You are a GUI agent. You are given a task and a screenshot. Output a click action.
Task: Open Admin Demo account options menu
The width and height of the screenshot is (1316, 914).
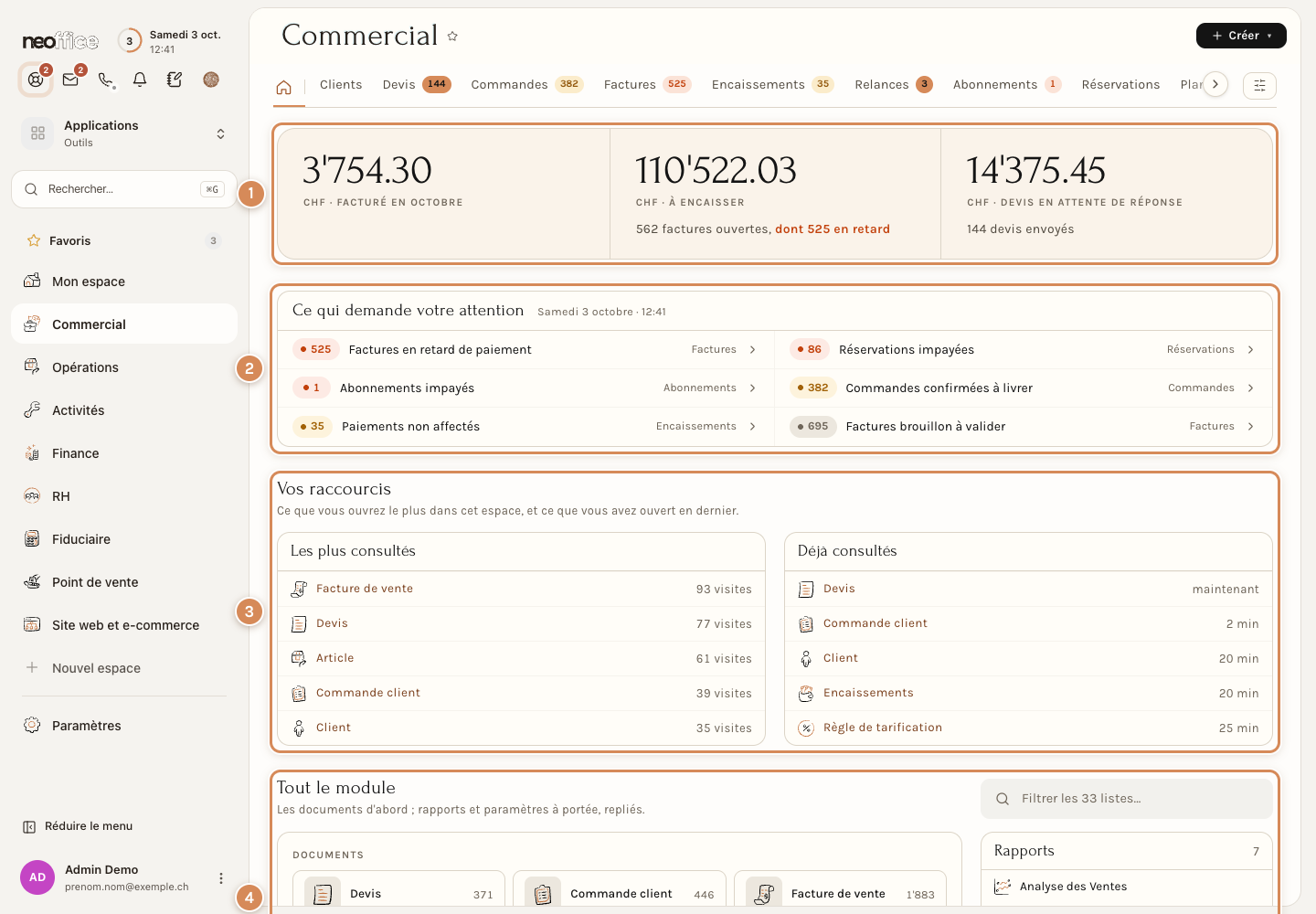point(220,878)
